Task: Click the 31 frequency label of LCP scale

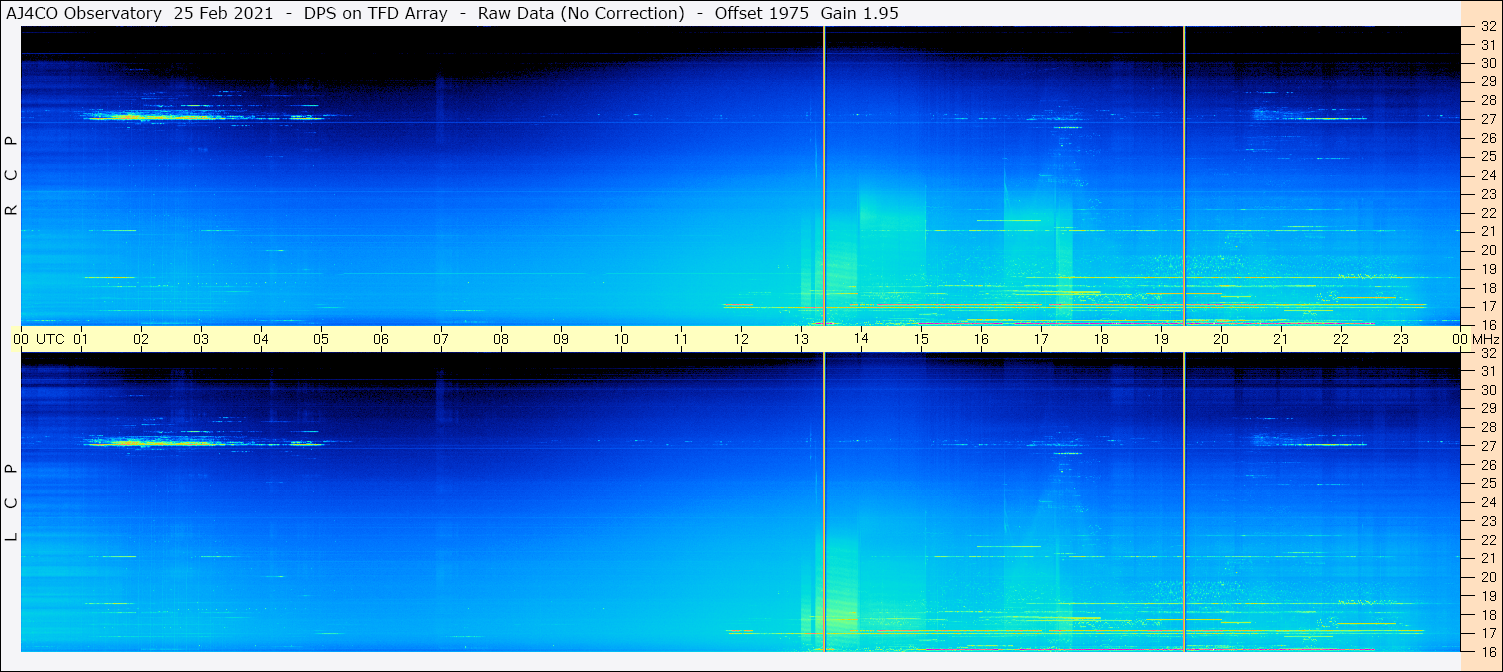Action: coord(1488,371)
